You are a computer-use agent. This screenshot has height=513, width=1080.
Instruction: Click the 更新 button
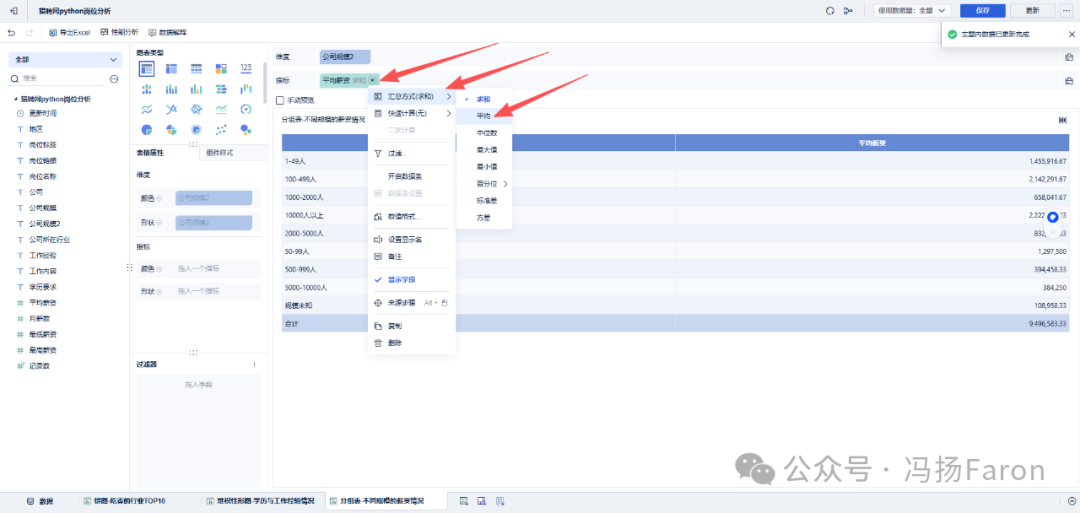click(1032, 11)
